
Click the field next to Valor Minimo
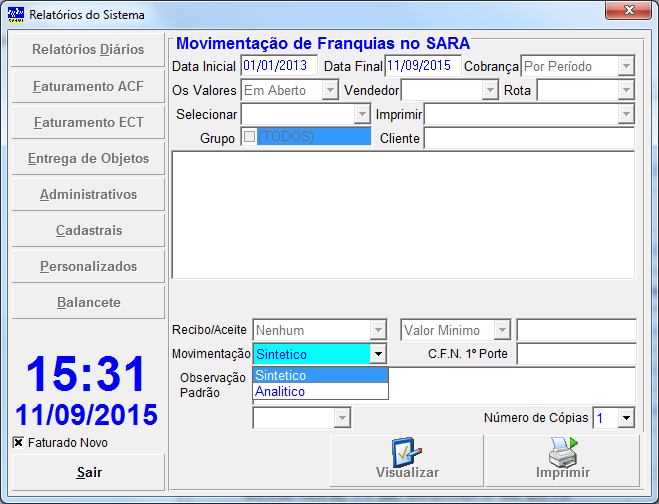pos(576,330)
